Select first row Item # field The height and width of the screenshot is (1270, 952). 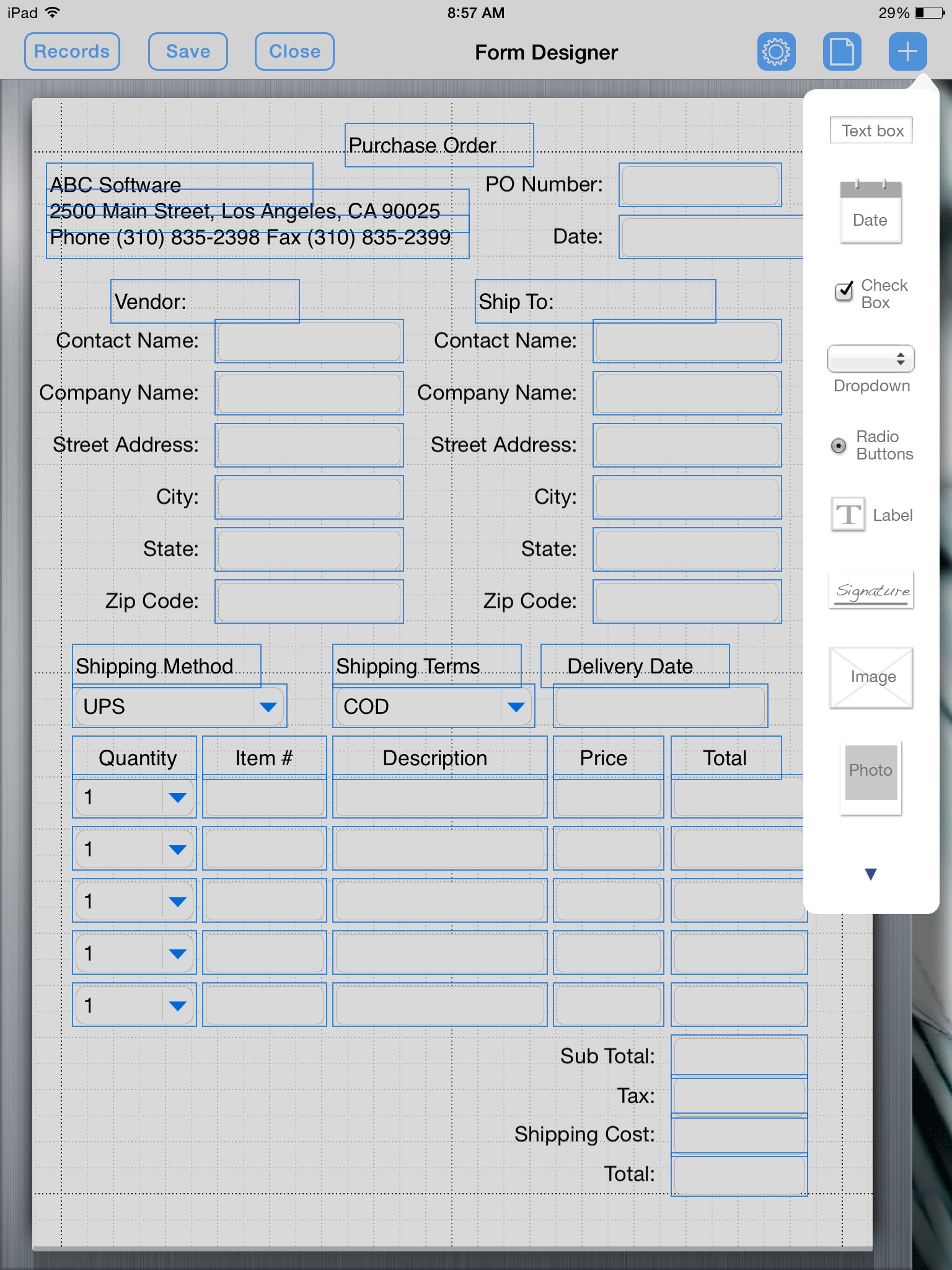pyautogui.click(x=265, y=797)
